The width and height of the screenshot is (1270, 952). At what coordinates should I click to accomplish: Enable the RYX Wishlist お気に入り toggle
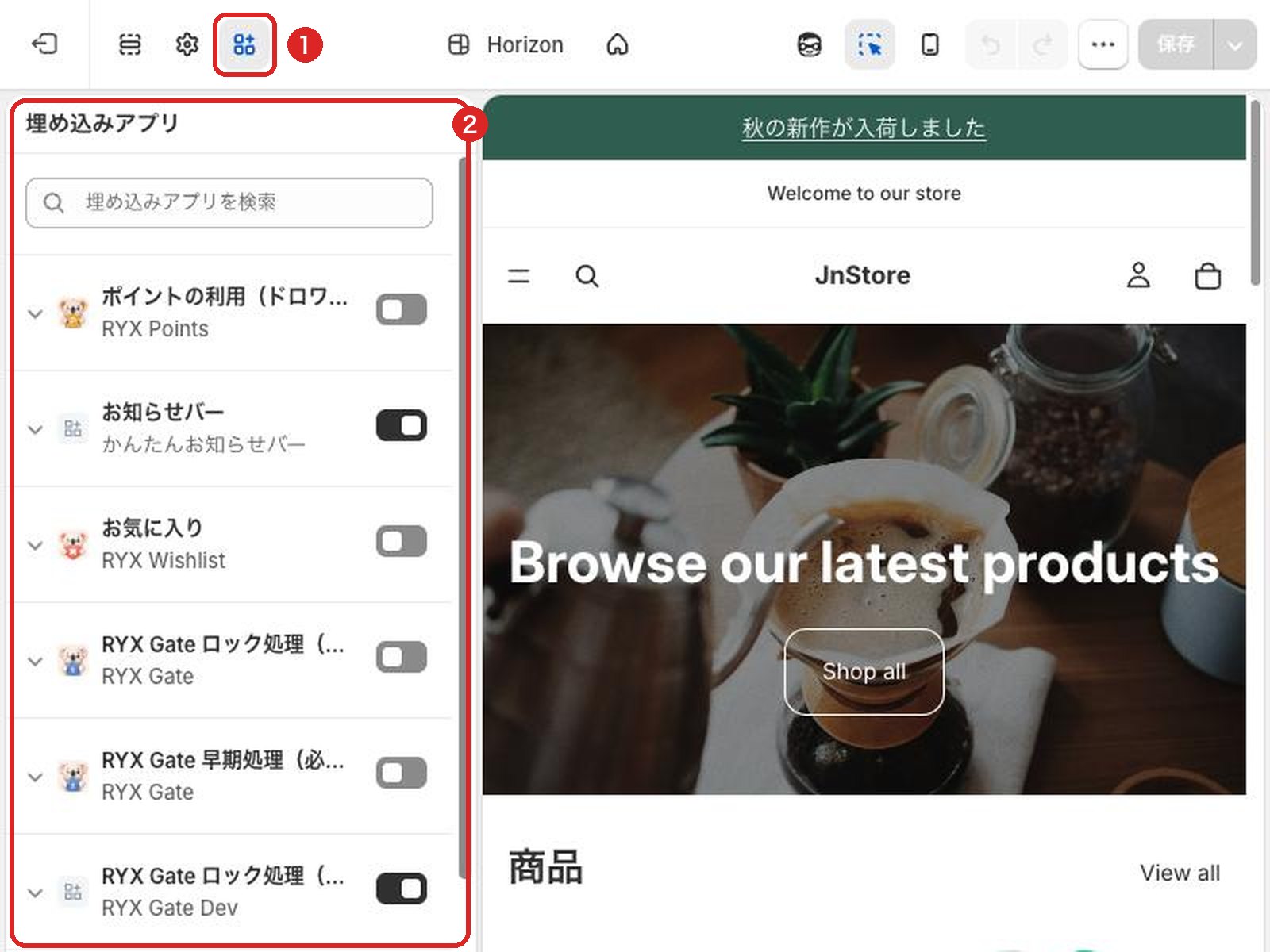tap(402, 541)
